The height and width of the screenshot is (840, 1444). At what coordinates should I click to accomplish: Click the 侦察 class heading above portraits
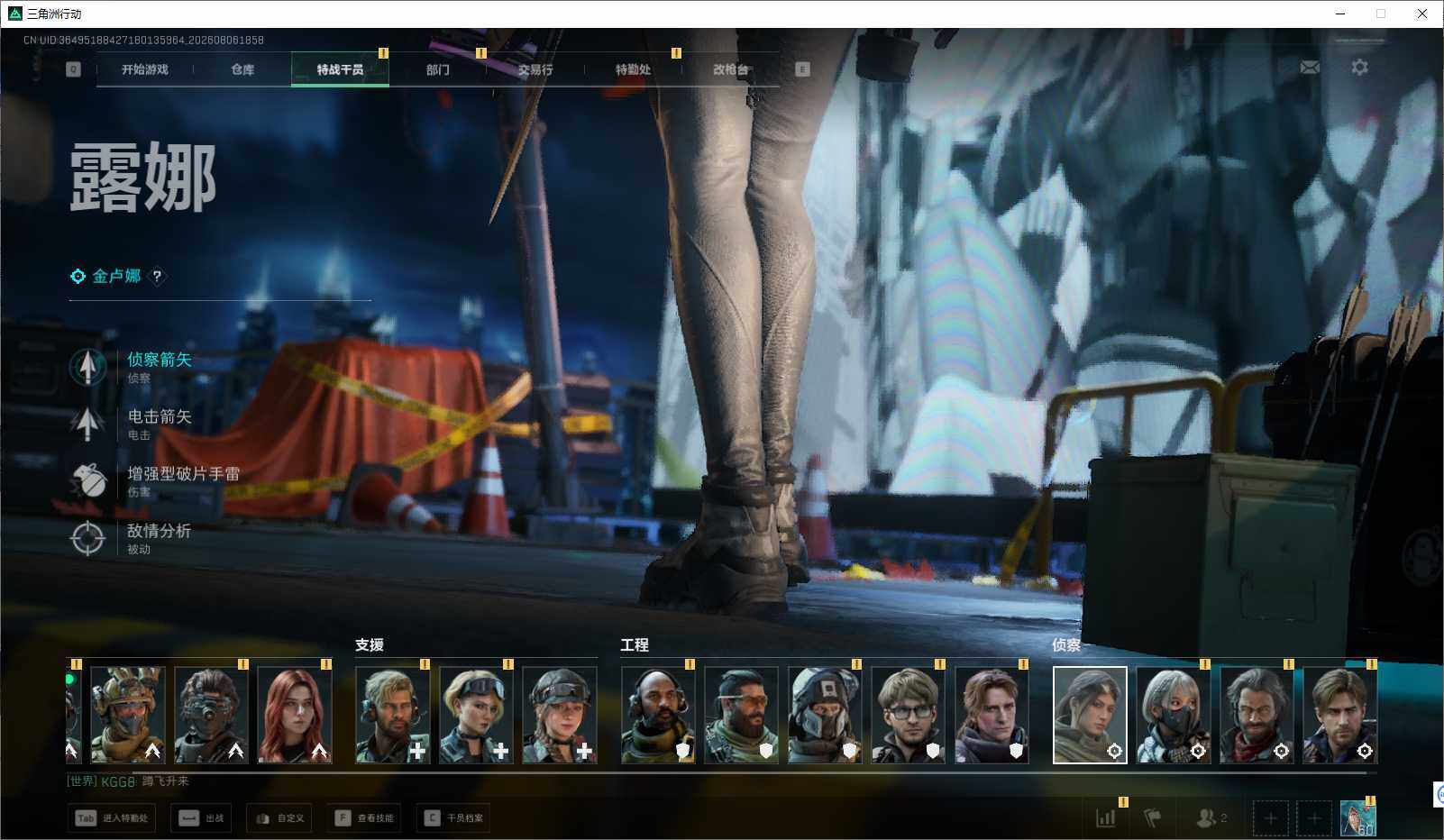coord(1066,644)
